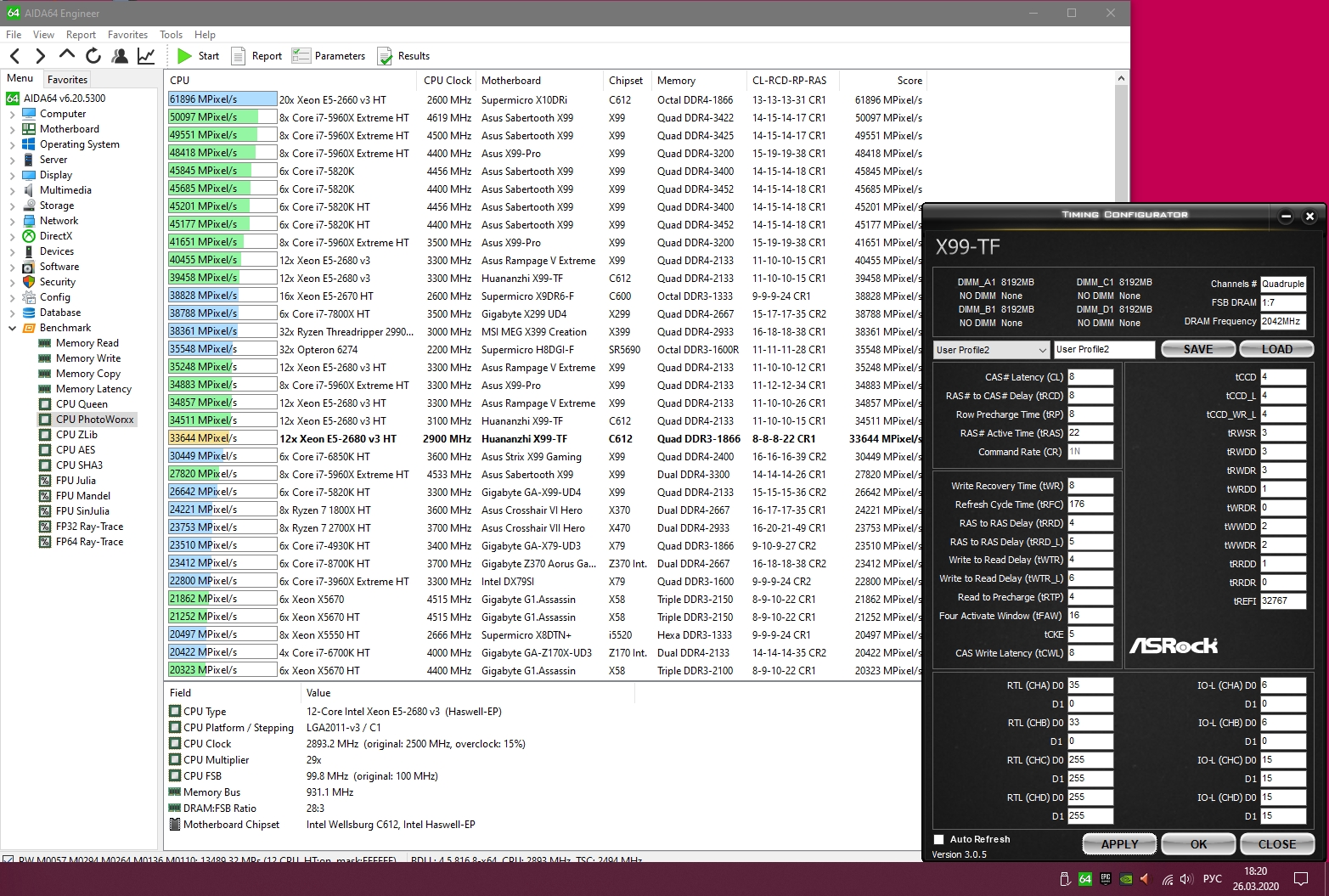Click the Results icon in the toolbar
This screenshot has height=896, width=1329.
point(385,56)
